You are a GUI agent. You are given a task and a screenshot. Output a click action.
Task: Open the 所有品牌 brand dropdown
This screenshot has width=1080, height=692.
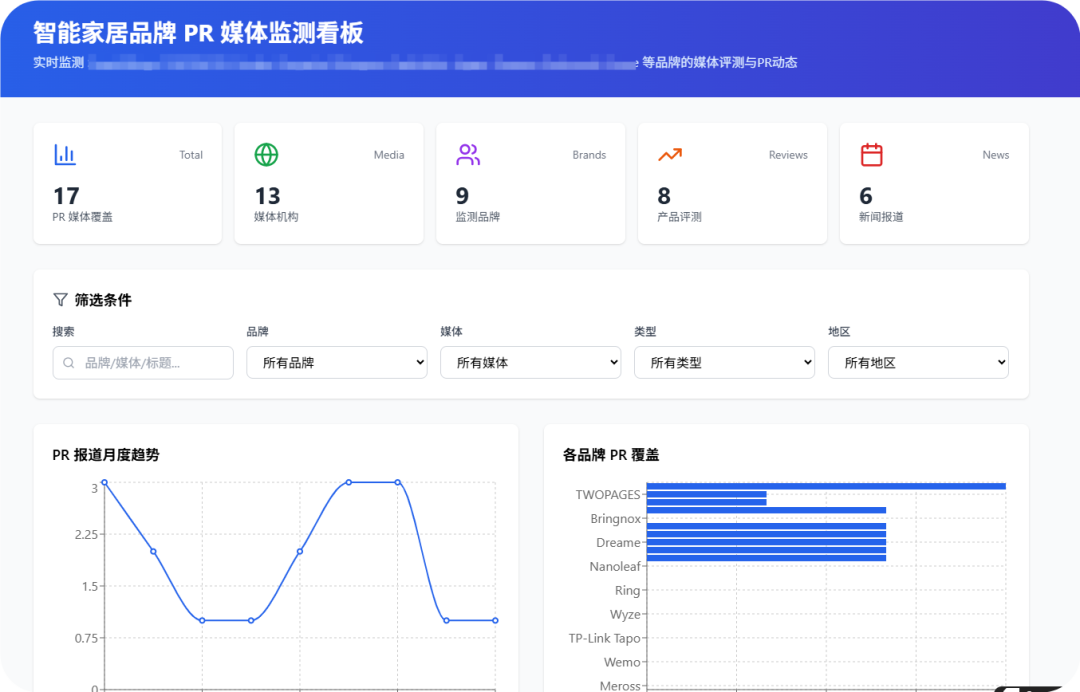click(337, 363)
